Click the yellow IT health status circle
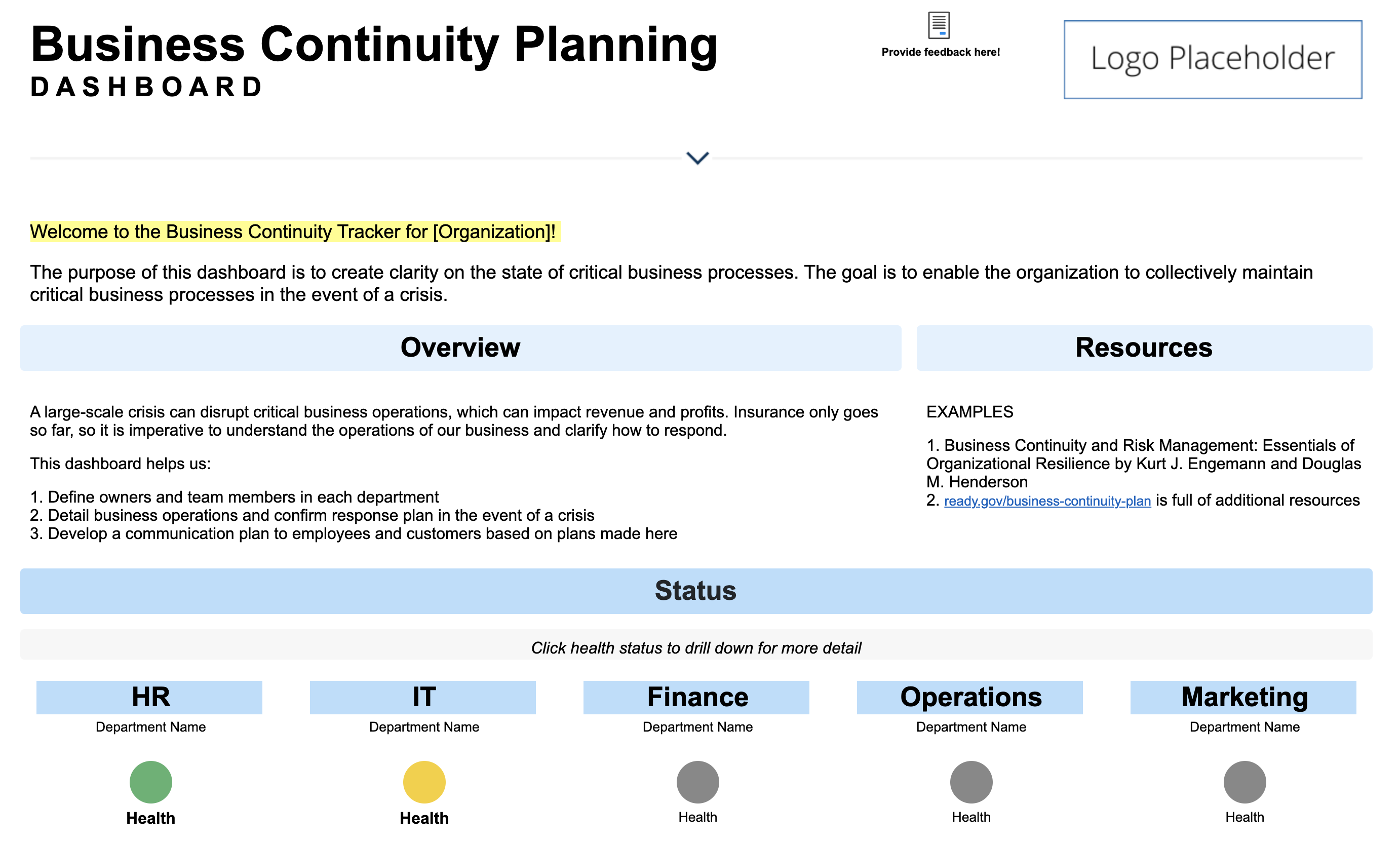Viewport: 1400px width, 842px height. 424,782
